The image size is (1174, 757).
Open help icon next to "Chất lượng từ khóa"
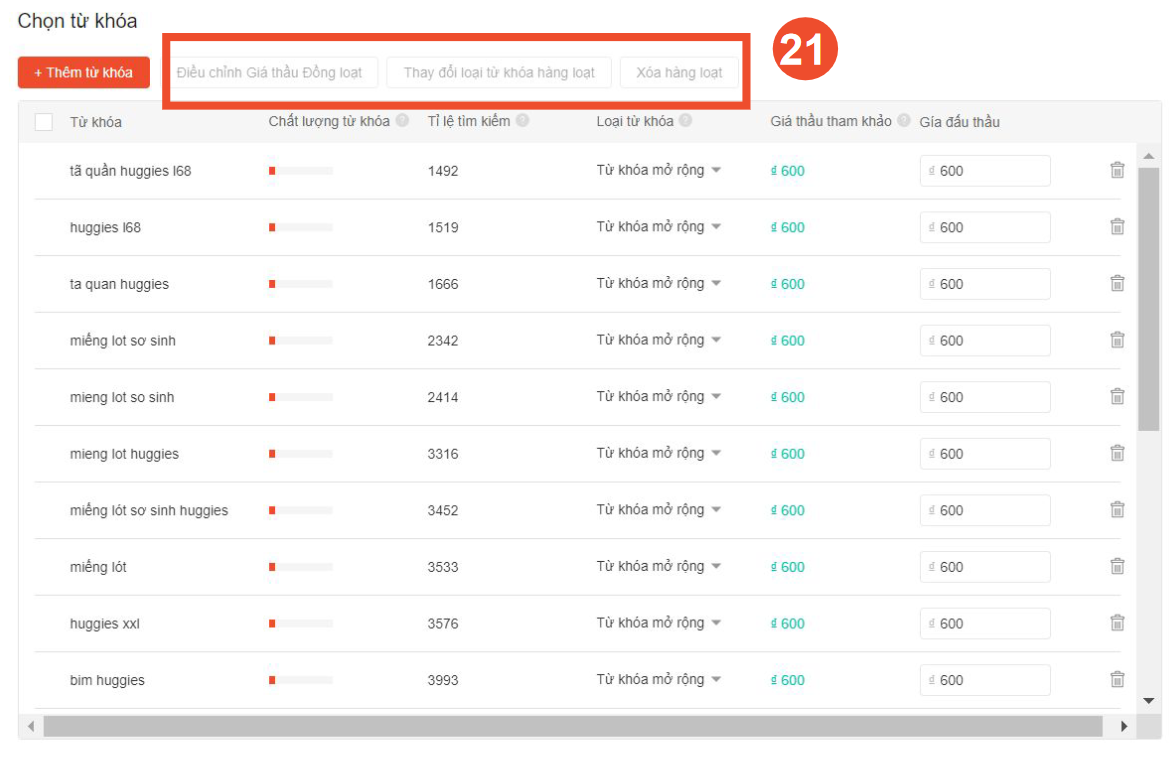click(x=403, y=120)
